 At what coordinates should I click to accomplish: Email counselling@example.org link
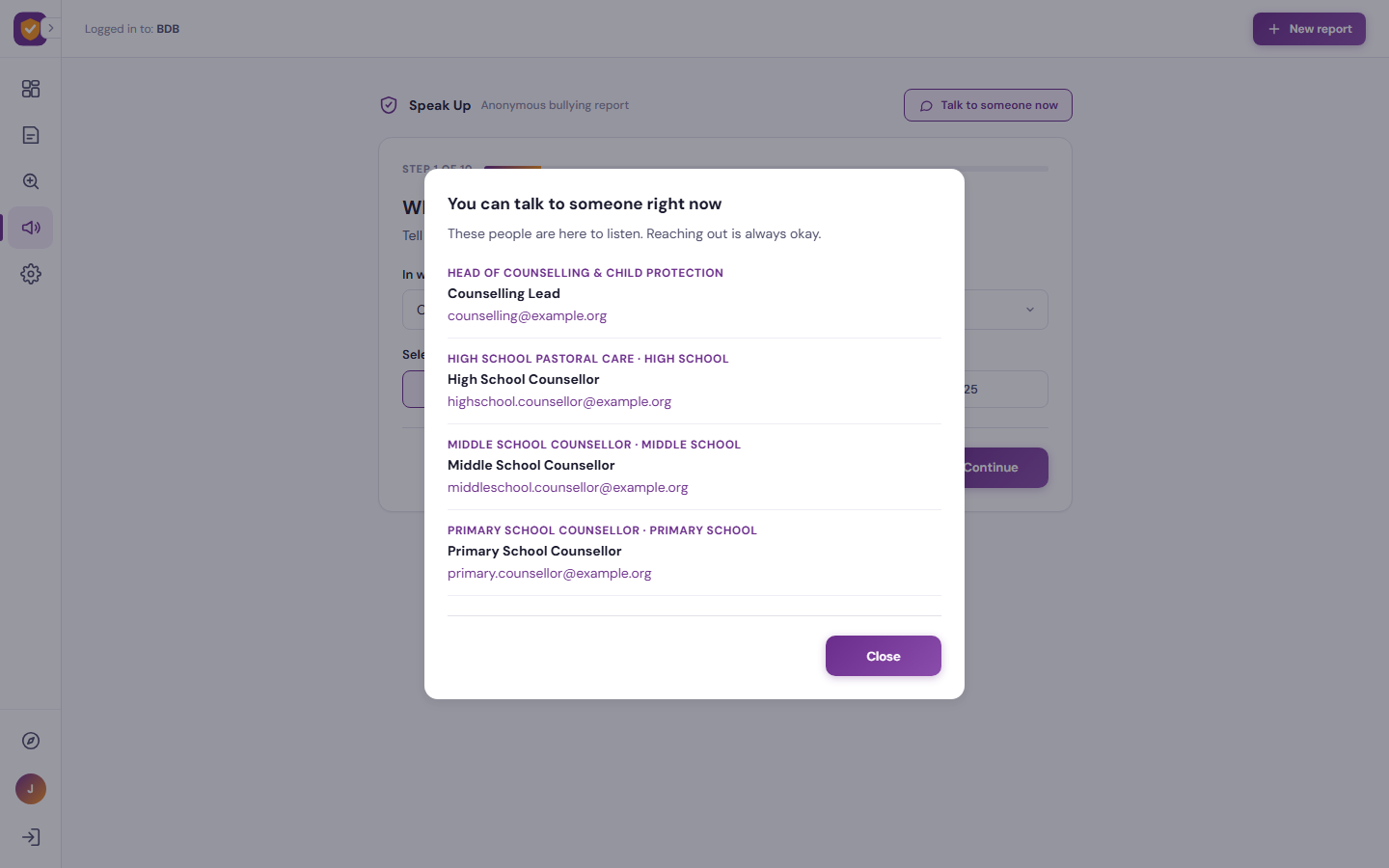(x=527, y=315)
